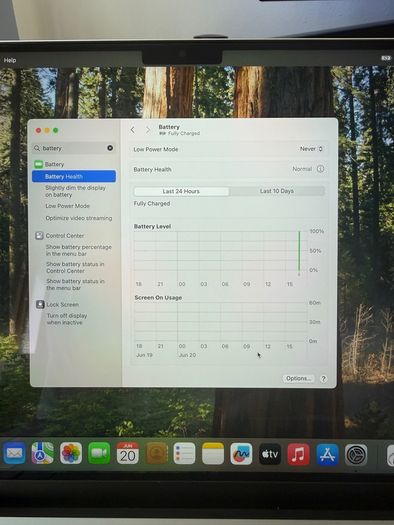The image size is (394, 525).
Task: Launch Maps from the Dock
Action: (x=43, y=453)
